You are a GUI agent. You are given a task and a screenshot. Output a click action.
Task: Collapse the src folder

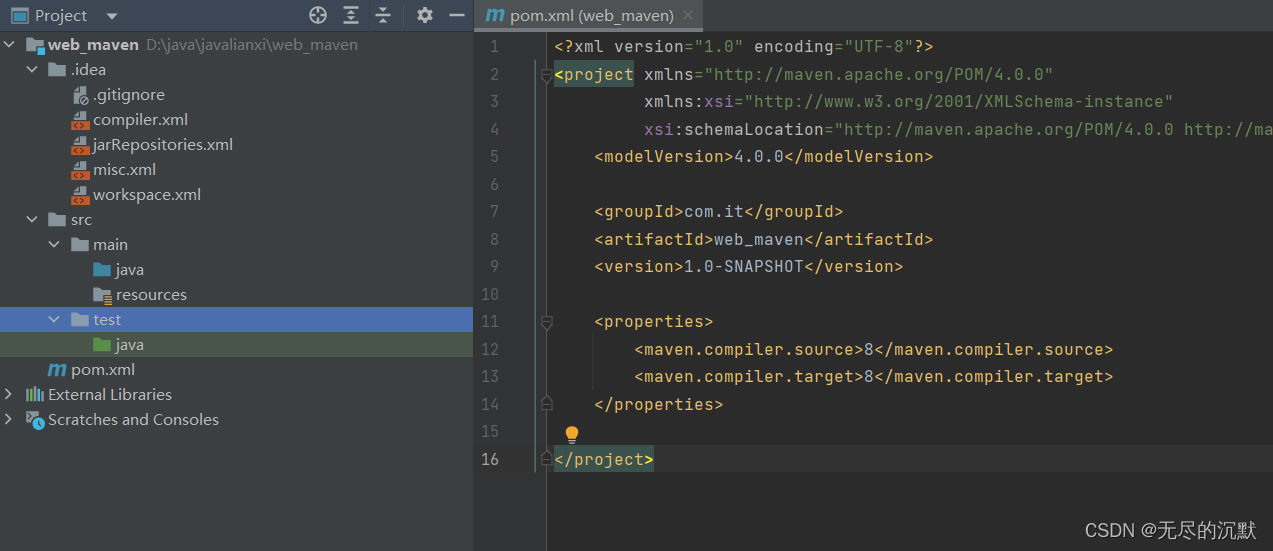[32, 220]
